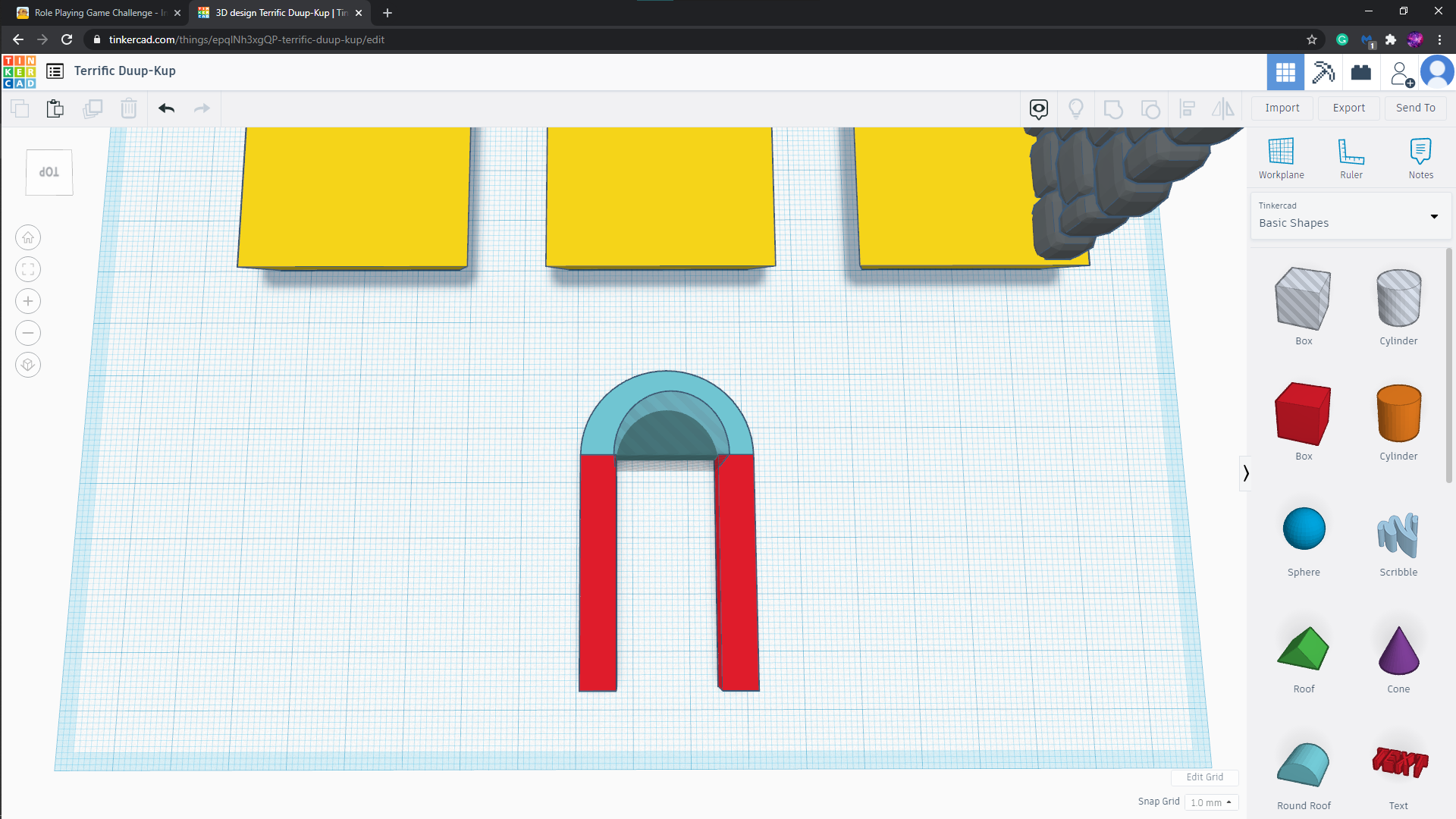Image resolution: width=1456 pixels, height=819 pixels.
Task: Open the Bricks mode icon
Action: click(x=1361, y=72)
